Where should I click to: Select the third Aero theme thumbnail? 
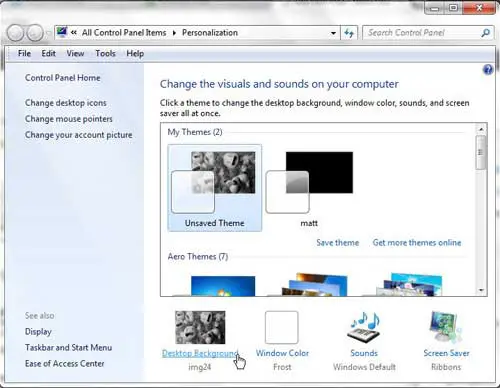(x=409, y=284)
